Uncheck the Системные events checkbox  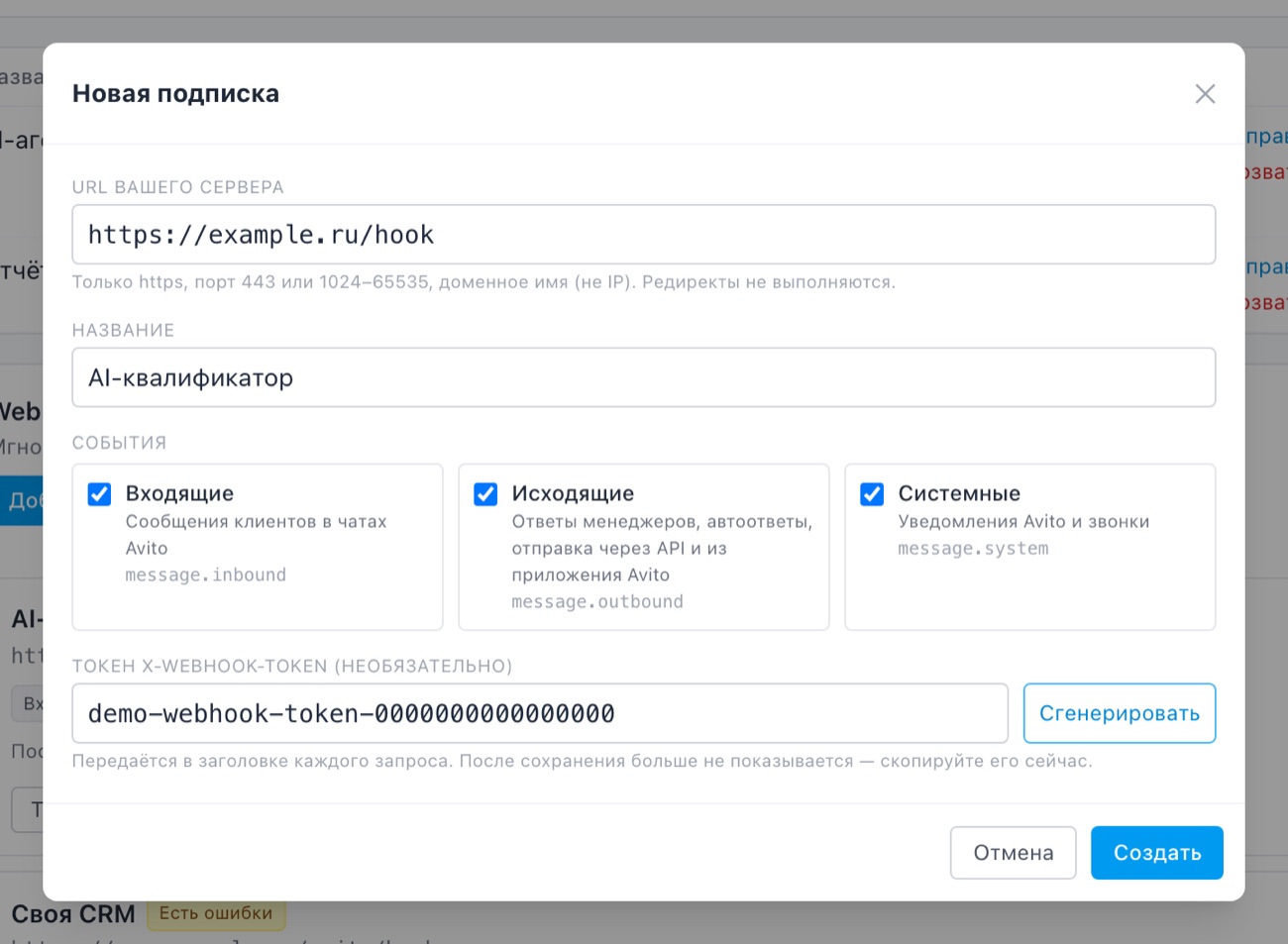tap(872, 494)
